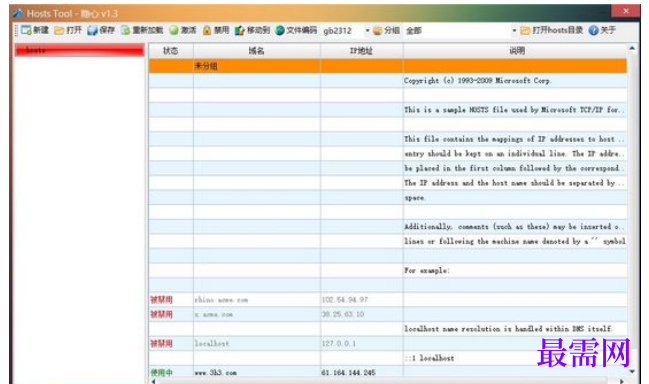Click the vertical scrollbar down arrow
The height and width of the screenshot is (384, 649).
(632, 372)
